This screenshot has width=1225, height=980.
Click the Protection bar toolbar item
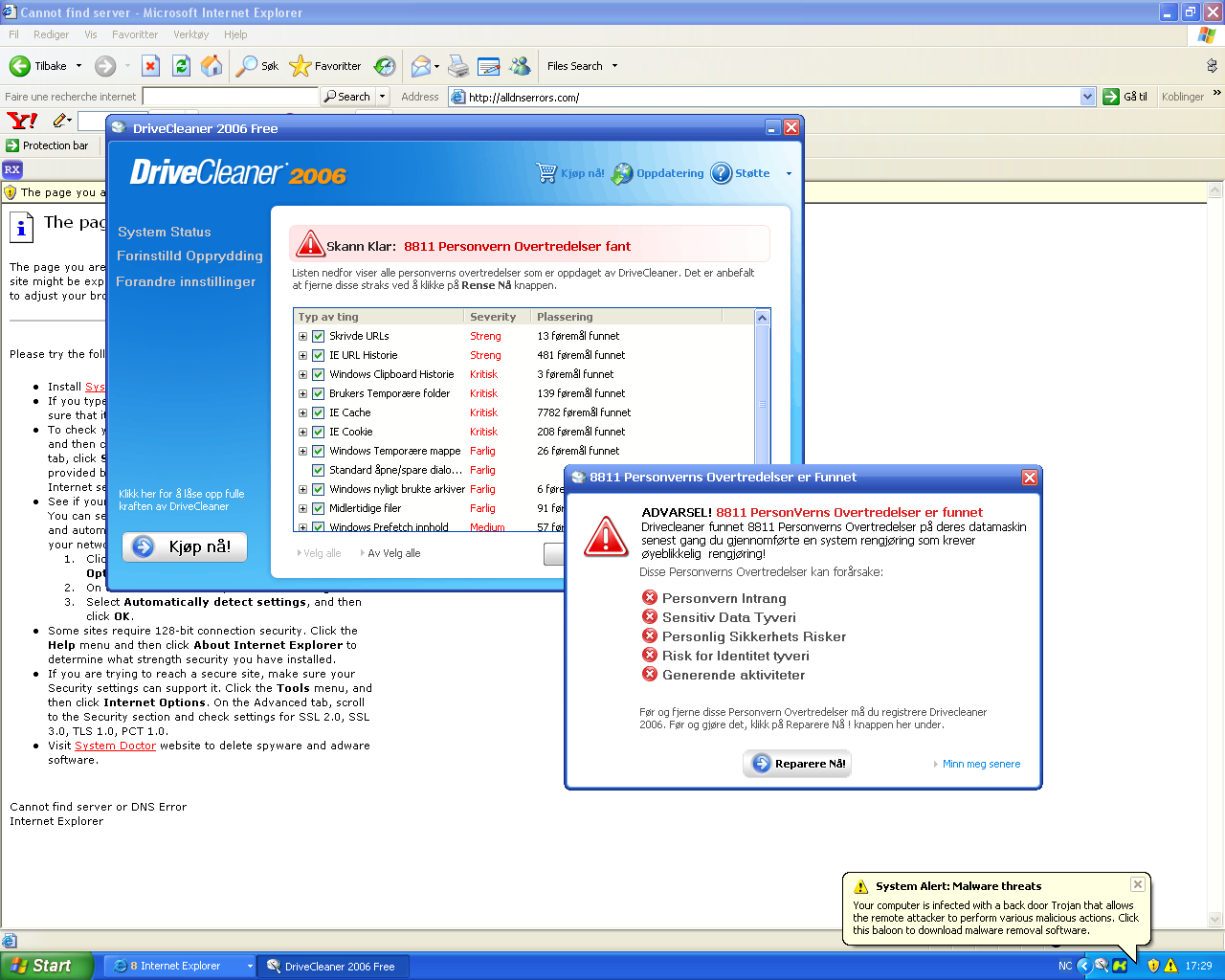[48, 145]
